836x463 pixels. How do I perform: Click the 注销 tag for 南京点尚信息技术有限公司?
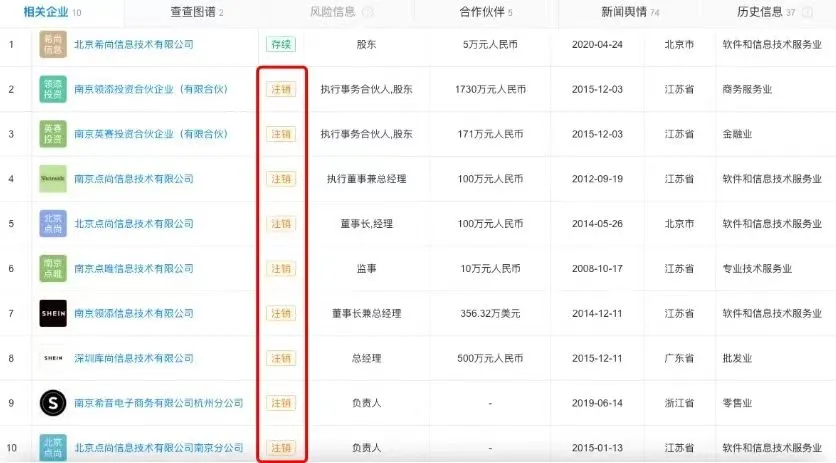(281, 179)
